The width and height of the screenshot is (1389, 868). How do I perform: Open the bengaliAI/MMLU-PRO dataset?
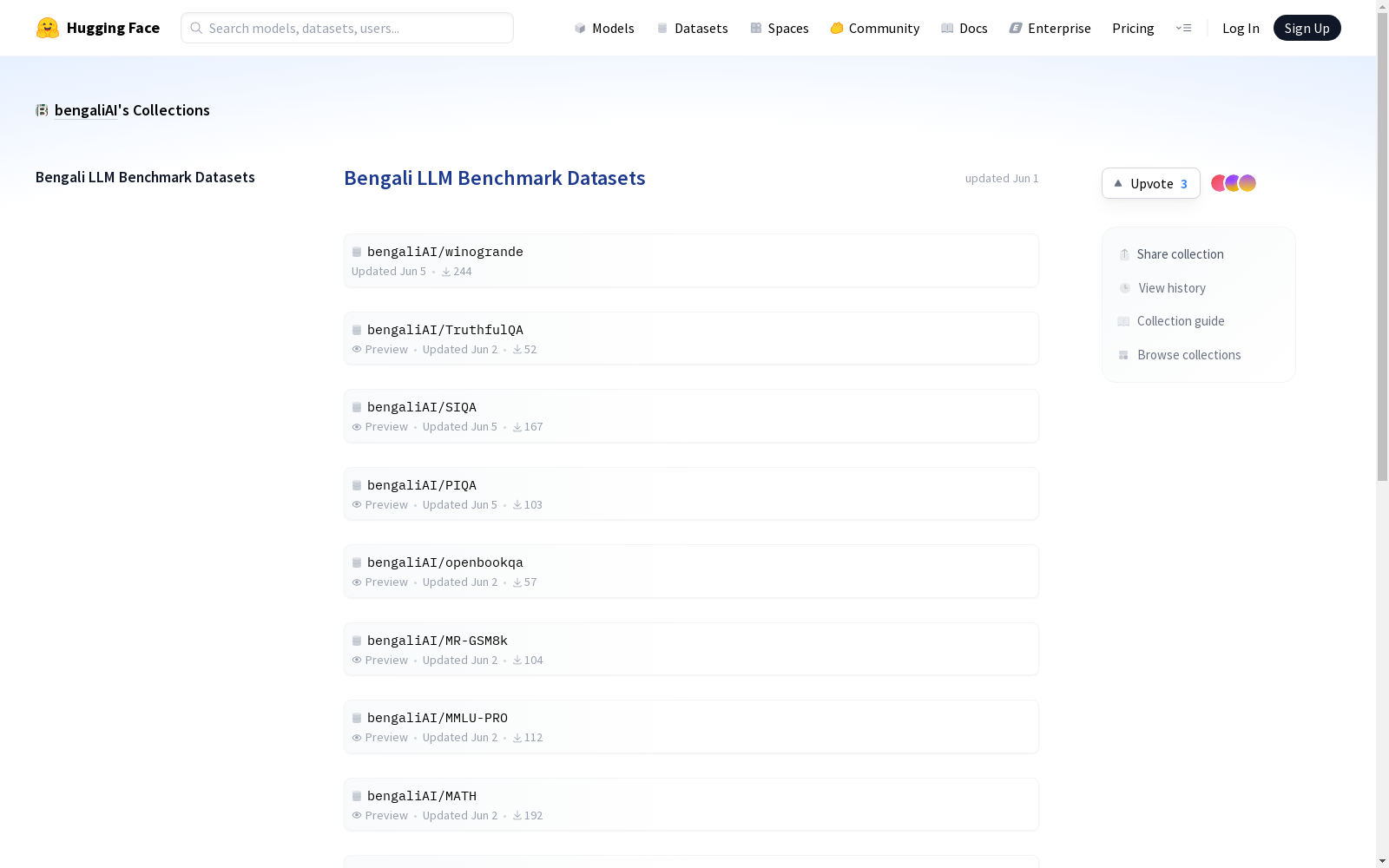[x=691, y=727]
